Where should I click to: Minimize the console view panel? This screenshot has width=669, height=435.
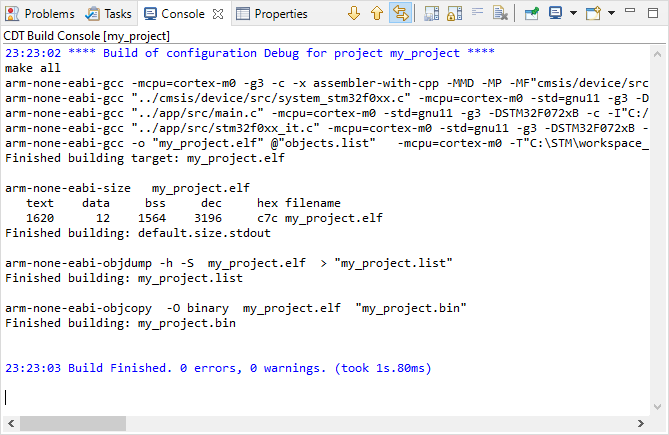[630, 10]
